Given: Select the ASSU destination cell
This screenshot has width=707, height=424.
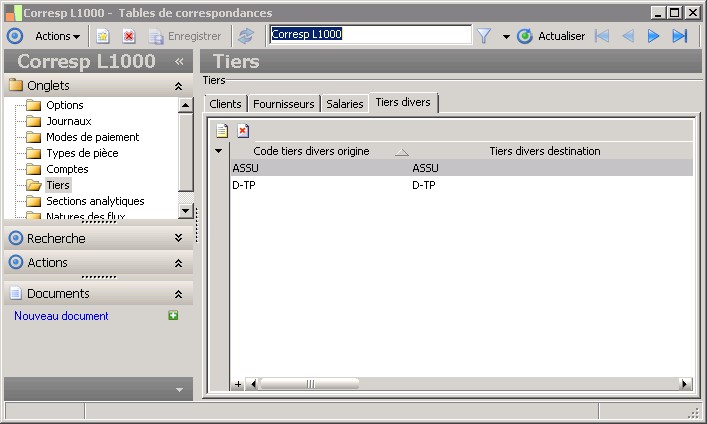Looking at the screenshot, I should click(552, 168).
